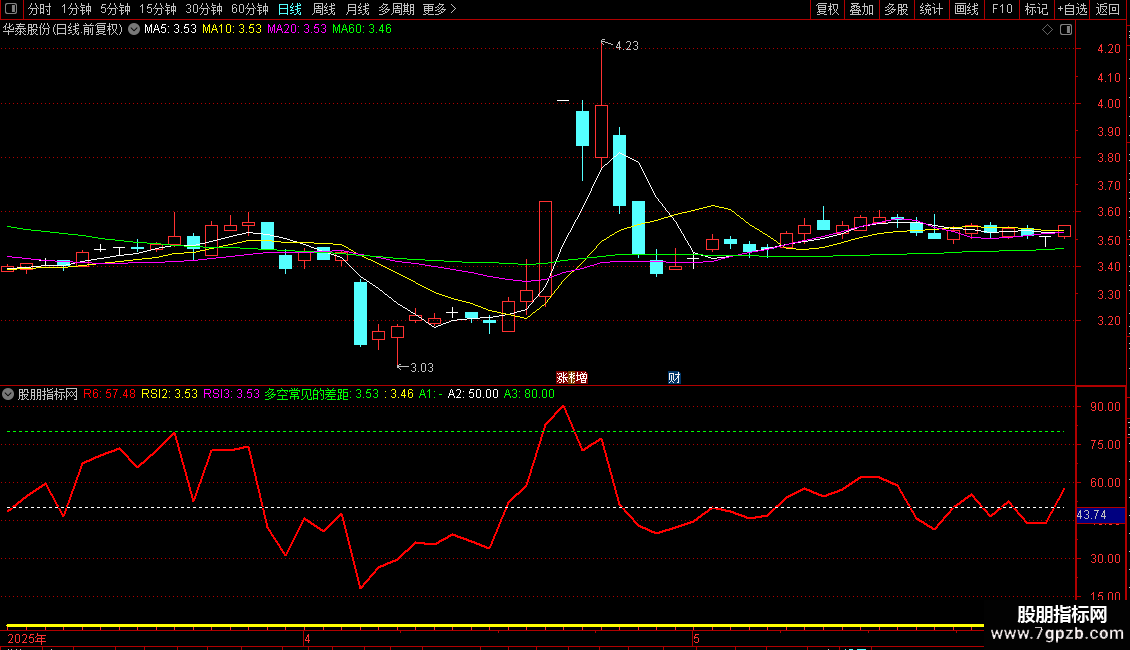Click the 3.03 low price marker

[422, 368]
